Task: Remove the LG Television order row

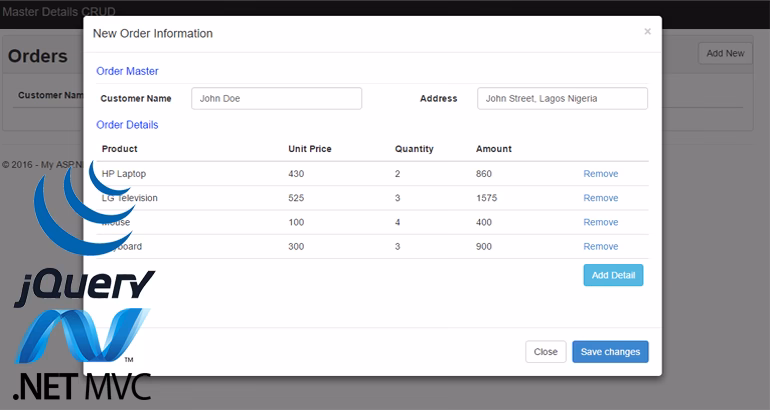Action: 600,198
